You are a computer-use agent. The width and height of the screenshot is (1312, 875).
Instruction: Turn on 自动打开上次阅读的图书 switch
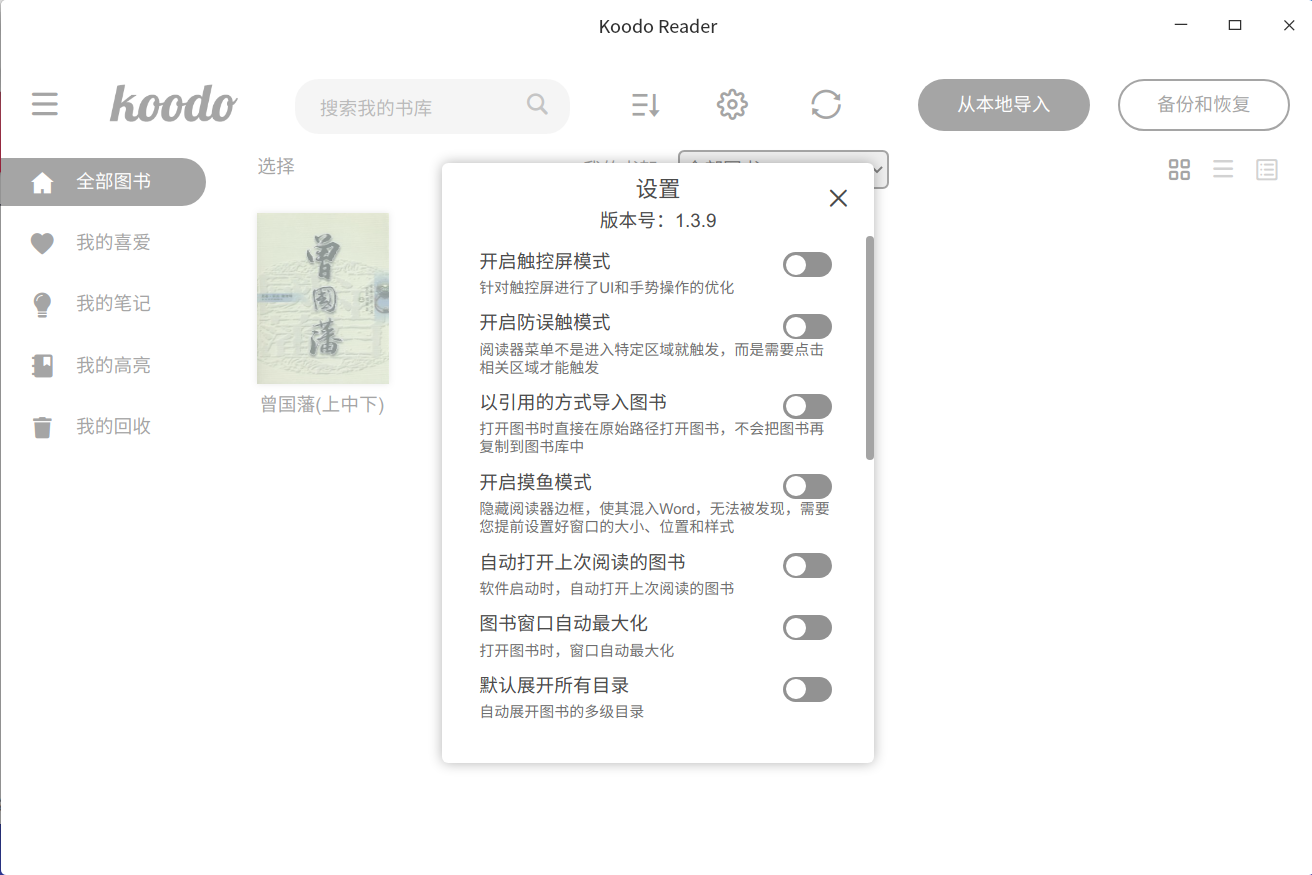point(807,566)
